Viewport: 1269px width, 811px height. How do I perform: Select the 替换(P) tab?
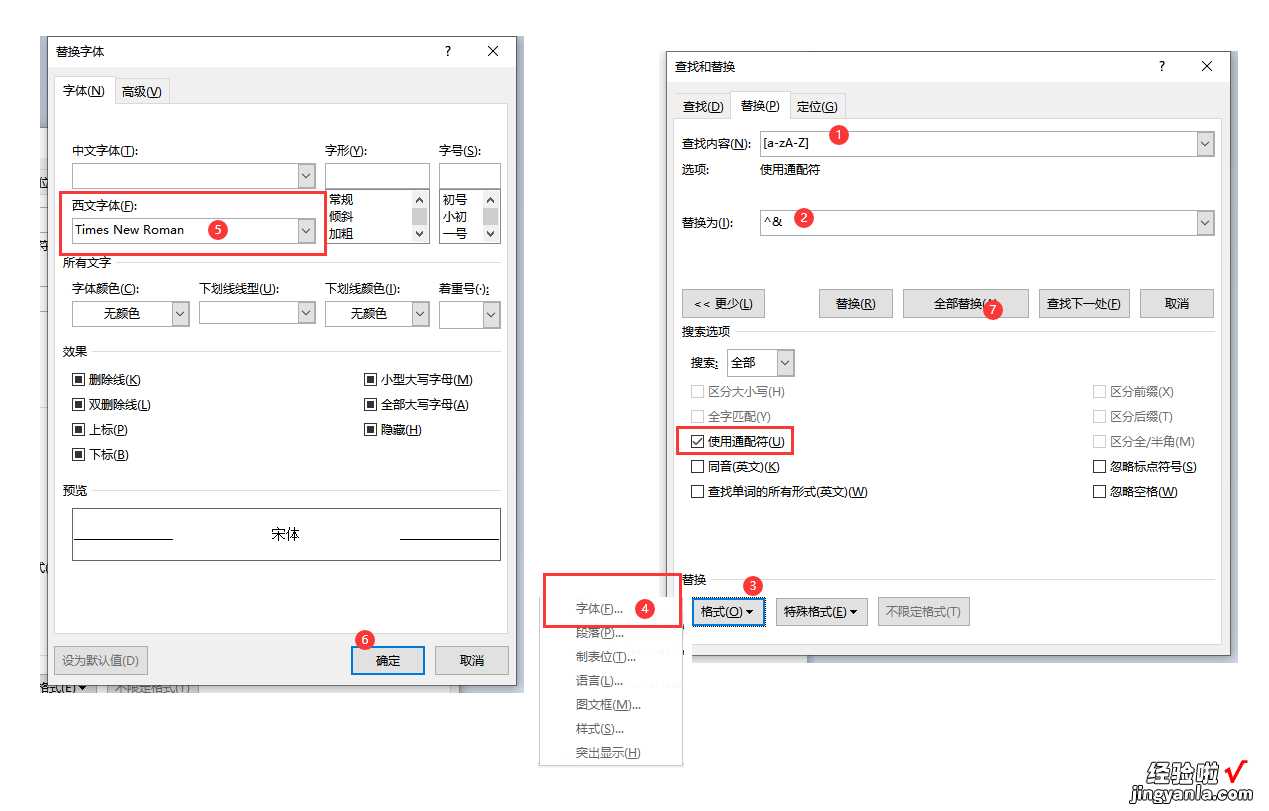click(760, 106)
